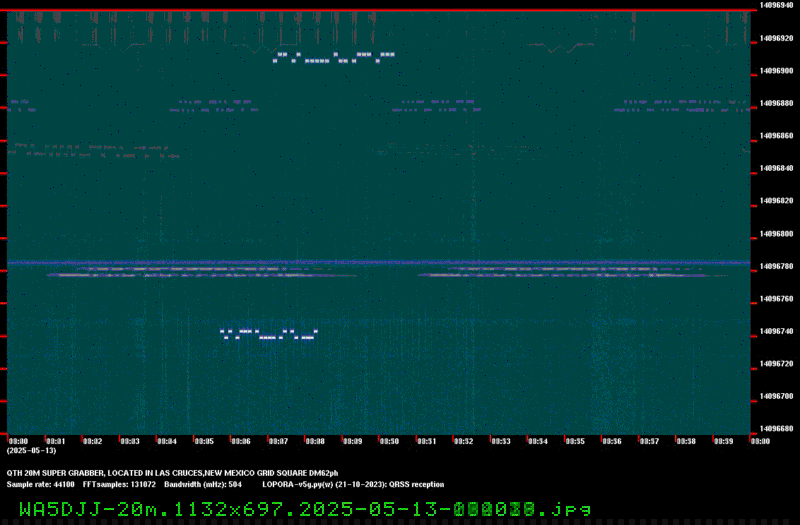This screenshot has width=800, height=525.
Task: Click the green WA5DJJ-20m jpg filename
Action: tap(305, 509)
